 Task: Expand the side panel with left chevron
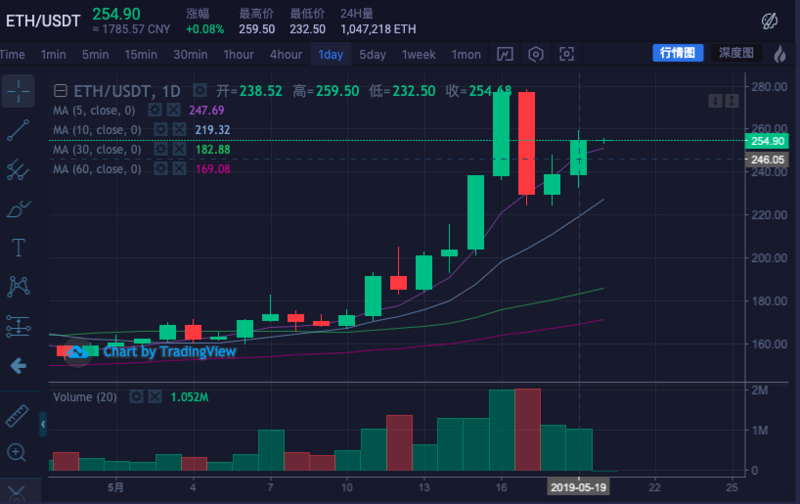point(43,424)
